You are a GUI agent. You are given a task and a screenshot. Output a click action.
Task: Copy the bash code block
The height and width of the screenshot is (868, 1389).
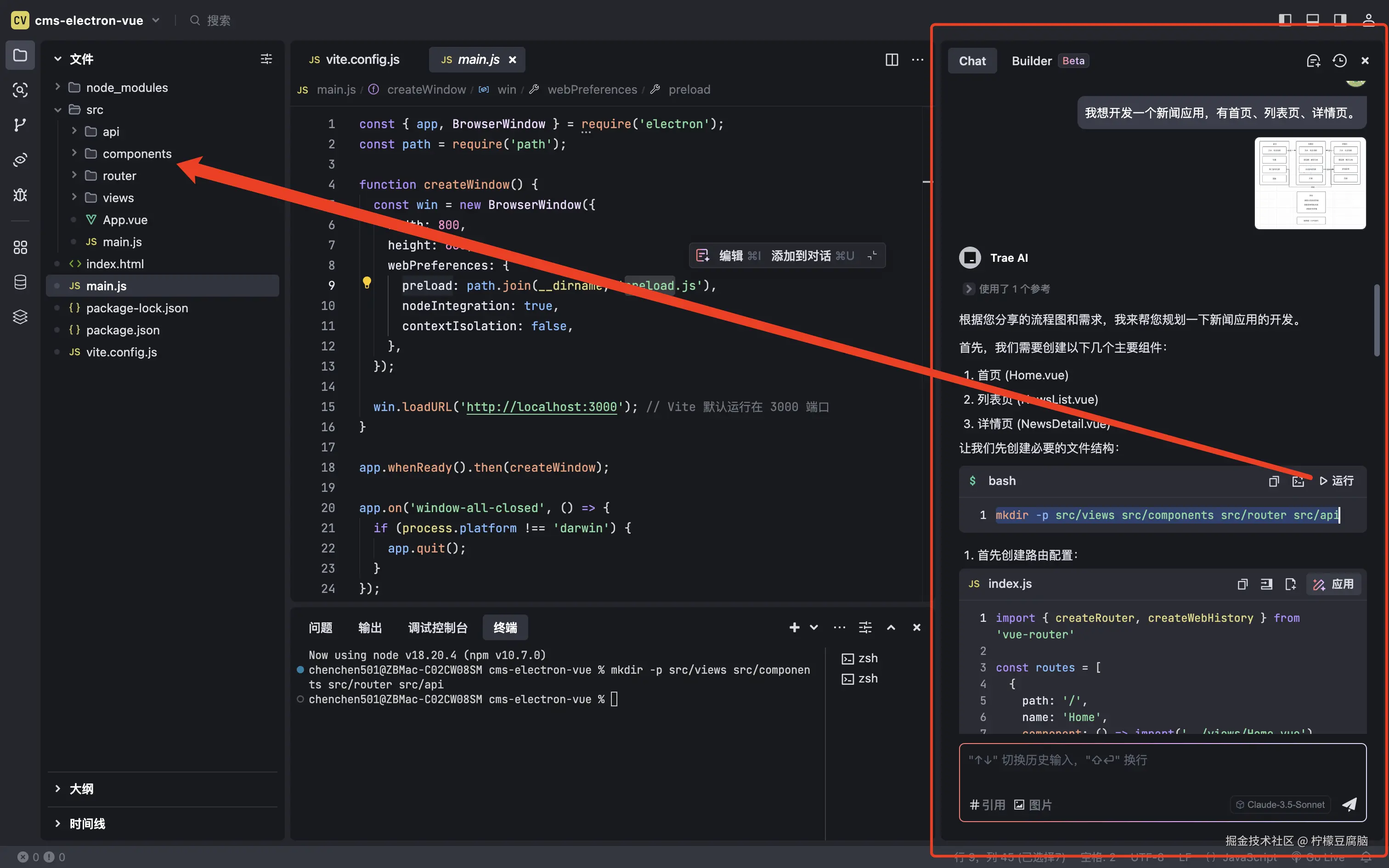tap(1274, 481)
